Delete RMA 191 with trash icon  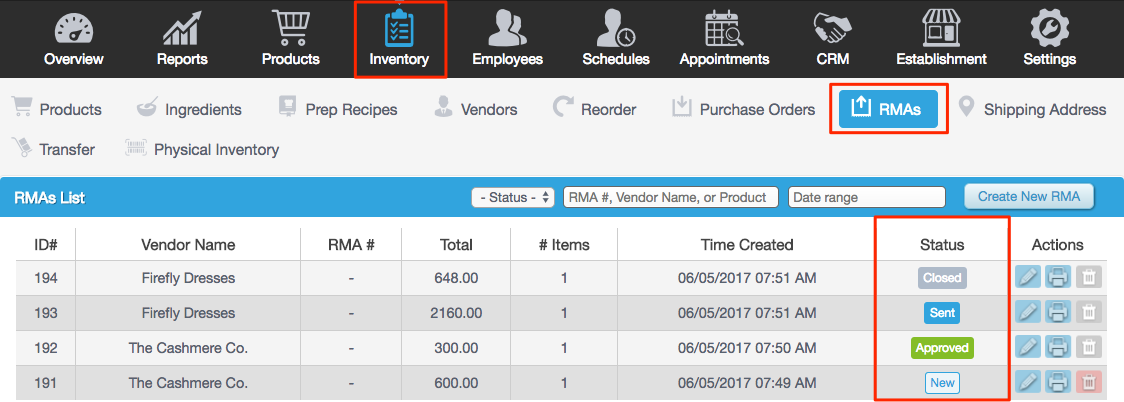(1088, 382)
